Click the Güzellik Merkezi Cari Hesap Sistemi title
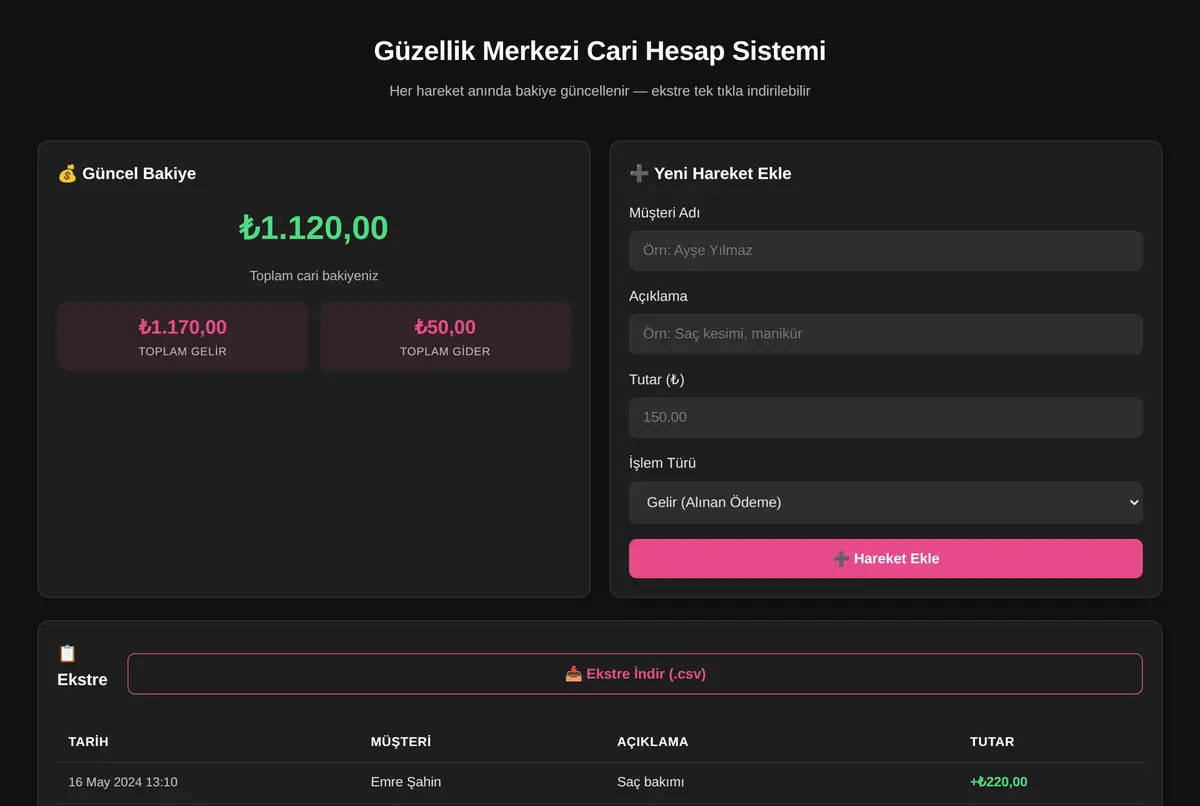This screenshot has width=1200, height=806. pos(600,51)
